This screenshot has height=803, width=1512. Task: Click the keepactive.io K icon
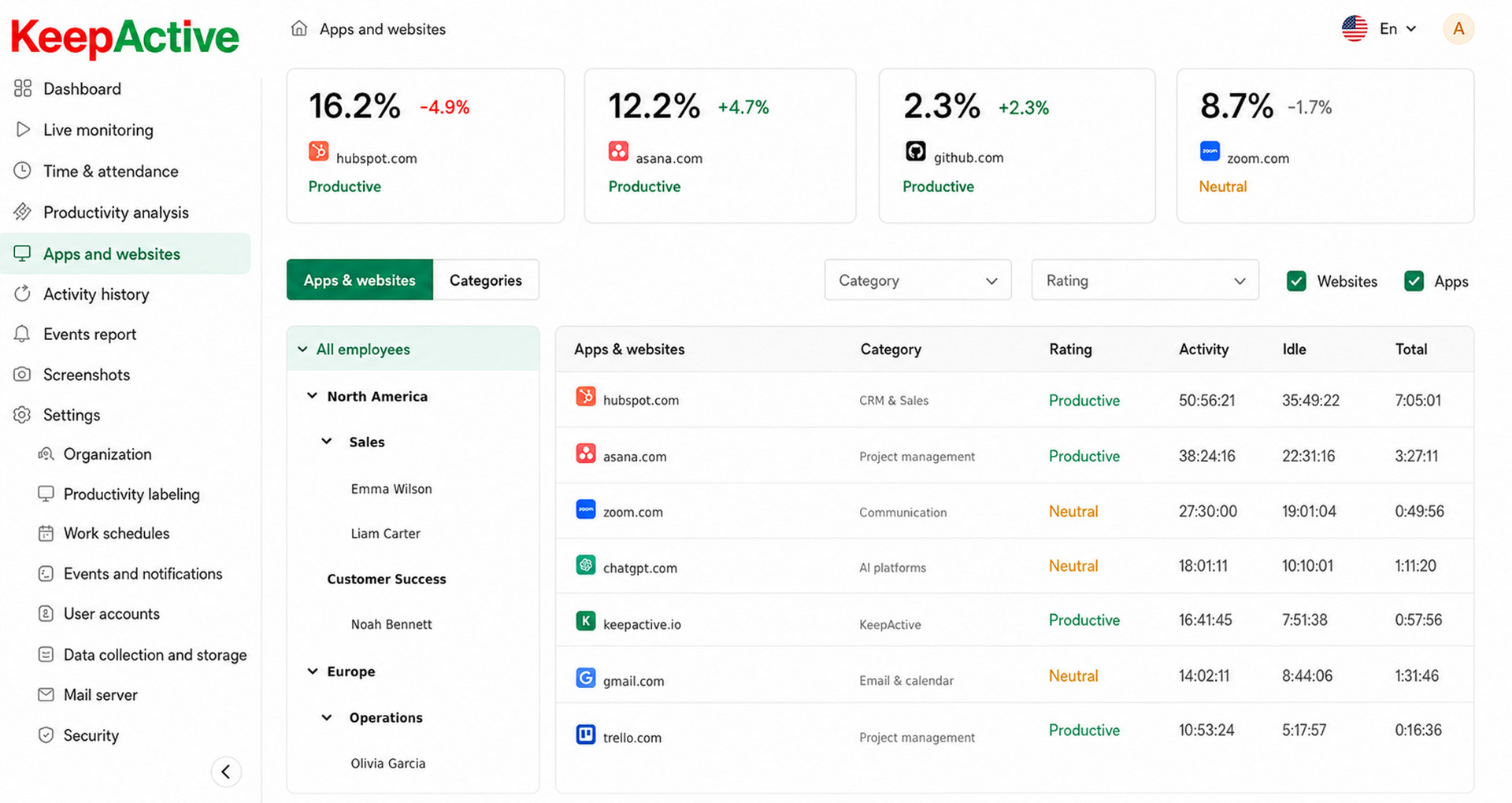pyautogui.click(x=586, y=621)
